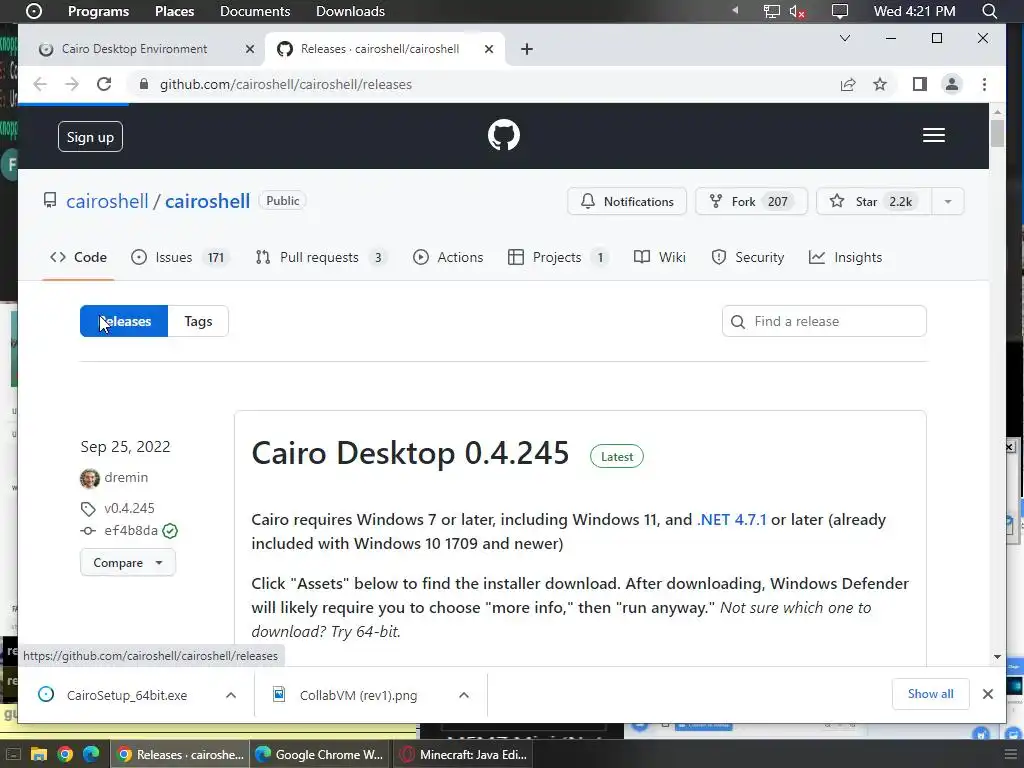This screenshot has height=768, width=1024.
Task: Open Chrome side panel icon
Action: tap(920, 84)
